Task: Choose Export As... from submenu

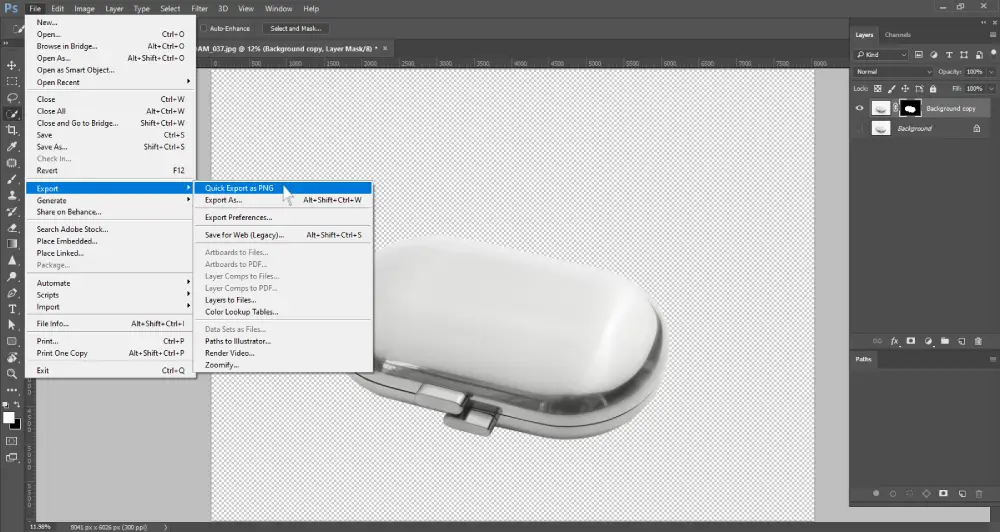Action: tap(283, 200)
